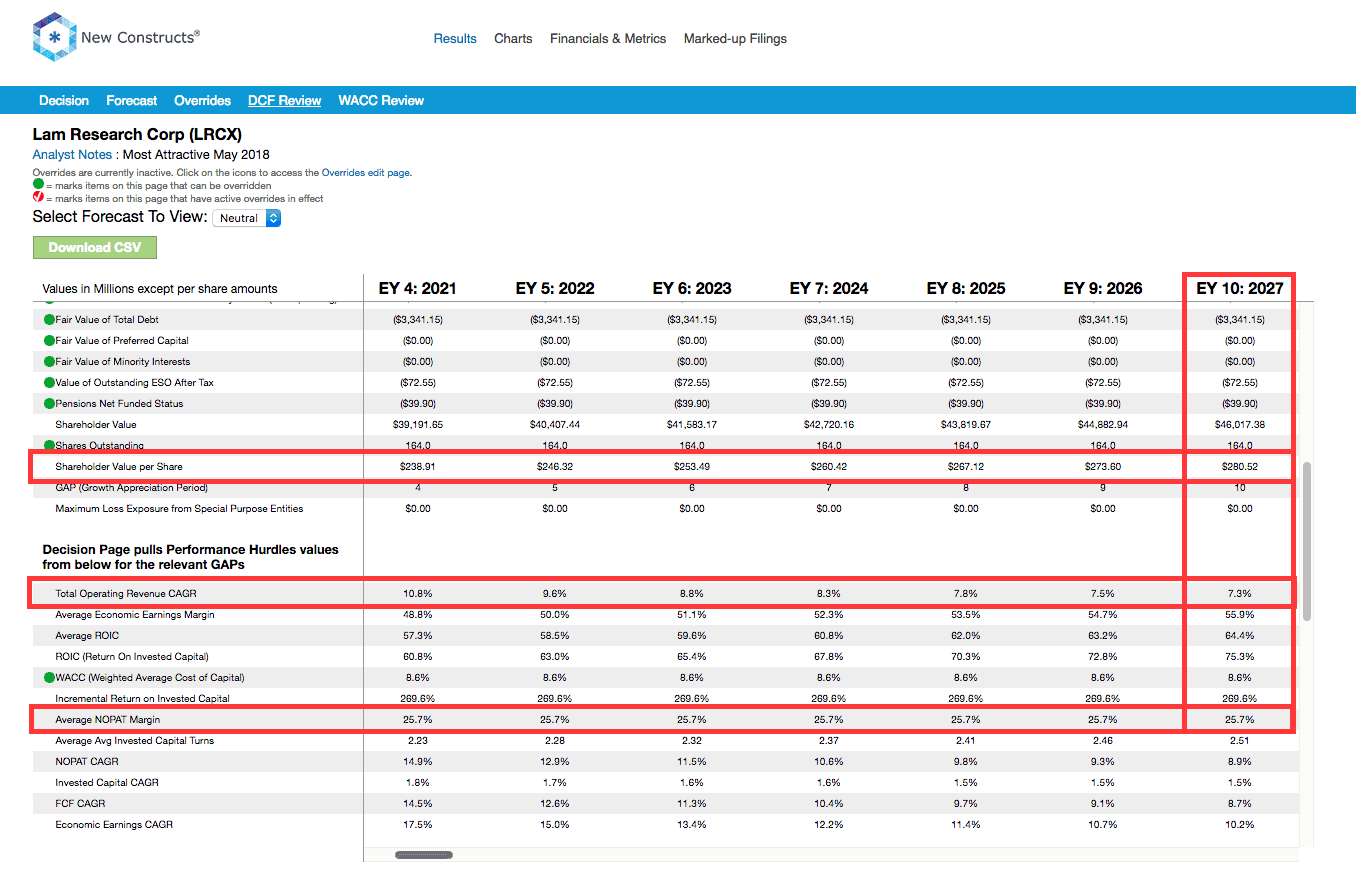Viewport: 1356px width, 891px height.
Task: Open Financials & Metrics menu item
Action: pyautogui.click(x=608, y=39)
